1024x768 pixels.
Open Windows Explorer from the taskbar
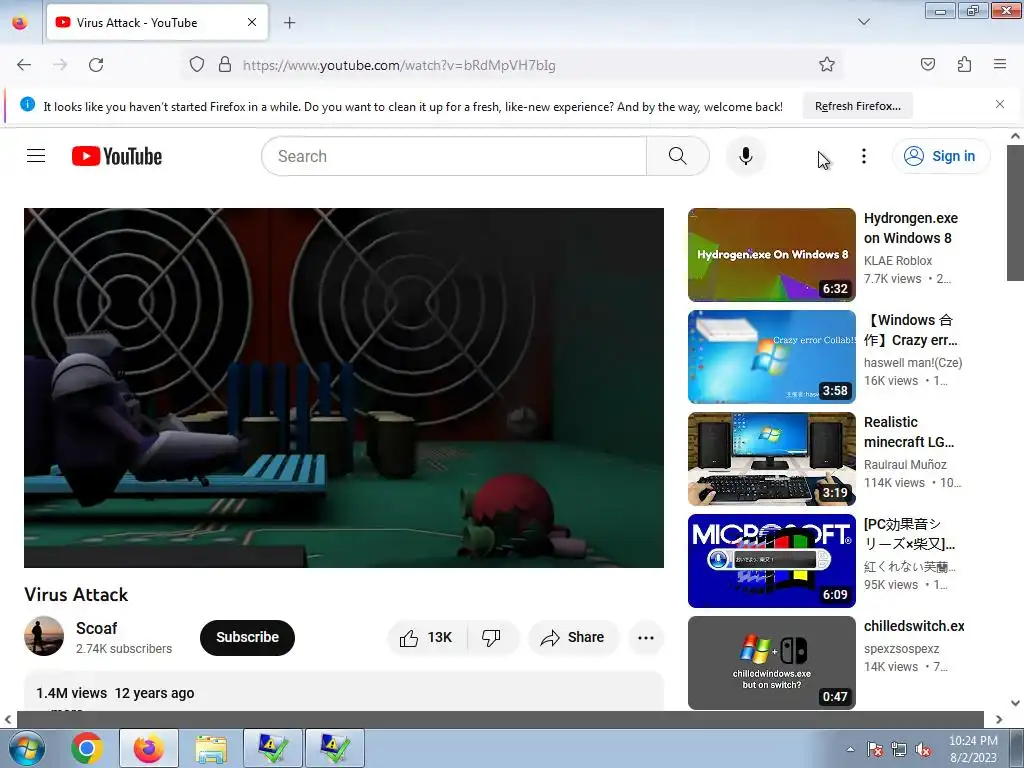211,748
